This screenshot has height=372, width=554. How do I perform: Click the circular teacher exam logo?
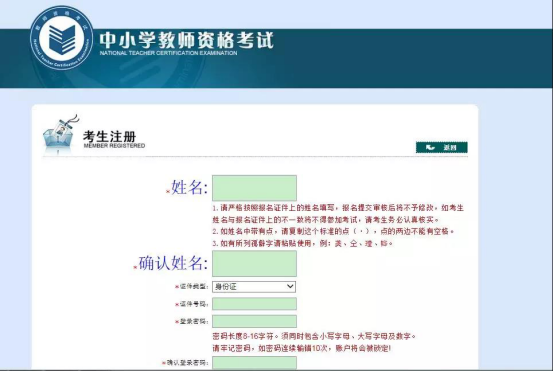(x=62, y=38)
